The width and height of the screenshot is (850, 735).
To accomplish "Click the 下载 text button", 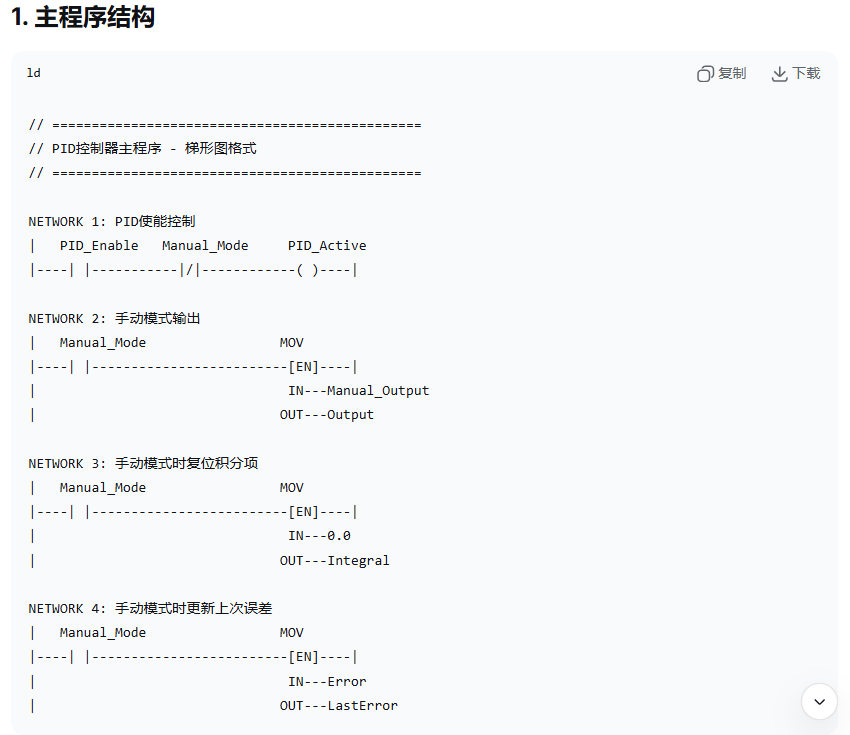I will [806, 73].
